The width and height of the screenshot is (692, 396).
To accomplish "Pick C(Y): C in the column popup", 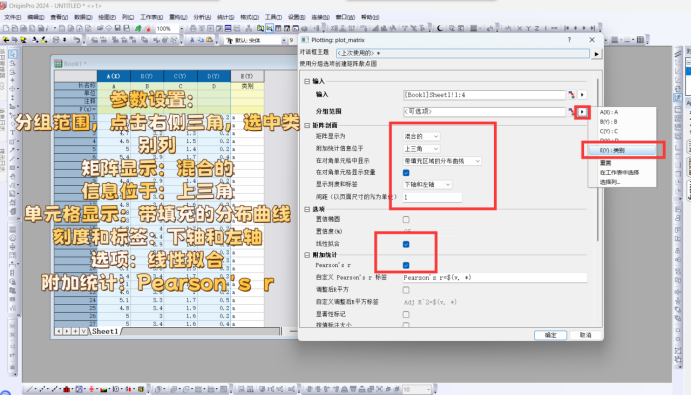I will tap(609, 132).
